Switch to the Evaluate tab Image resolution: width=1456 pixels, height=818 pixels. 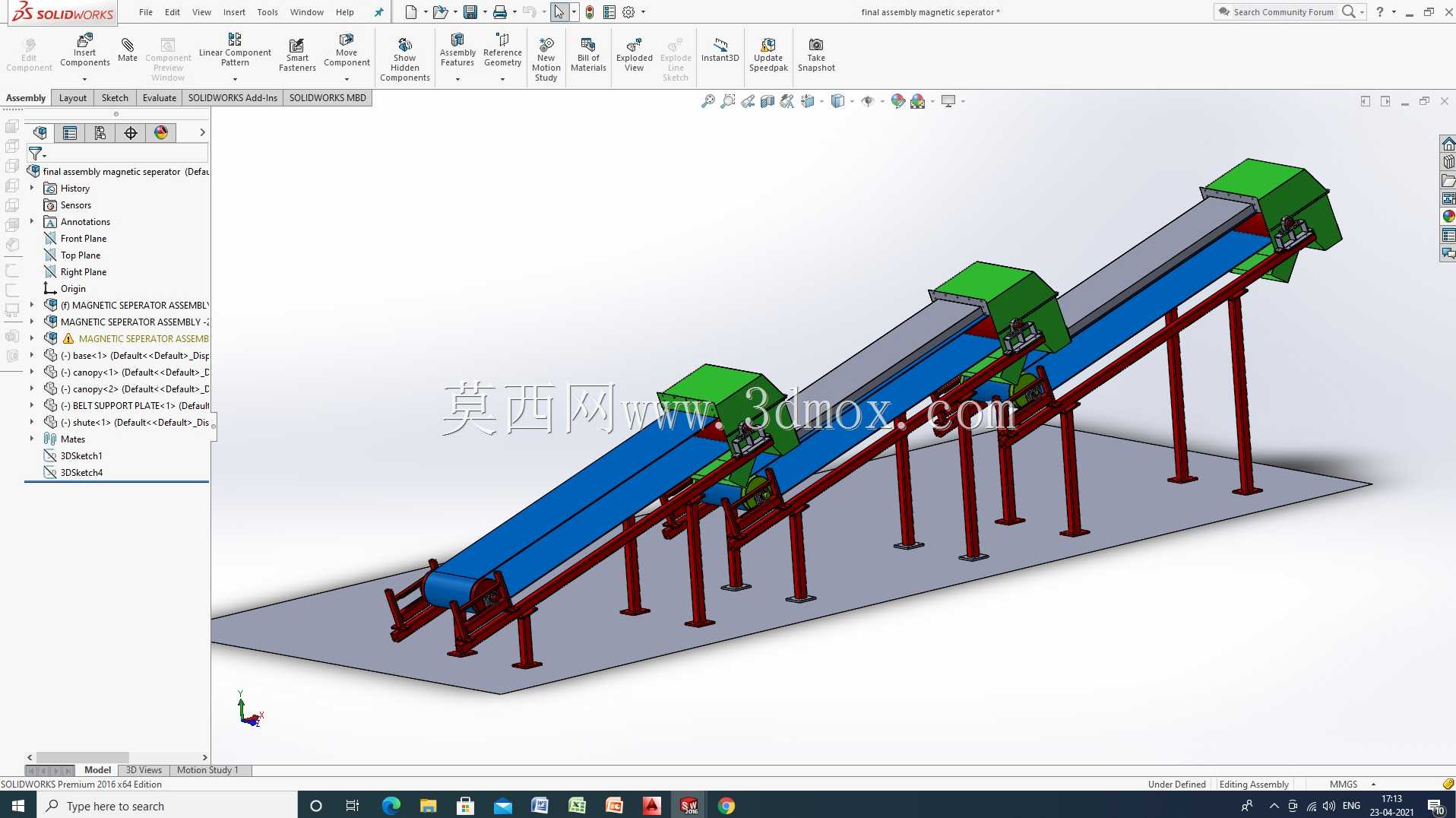(x=160, y=98)
